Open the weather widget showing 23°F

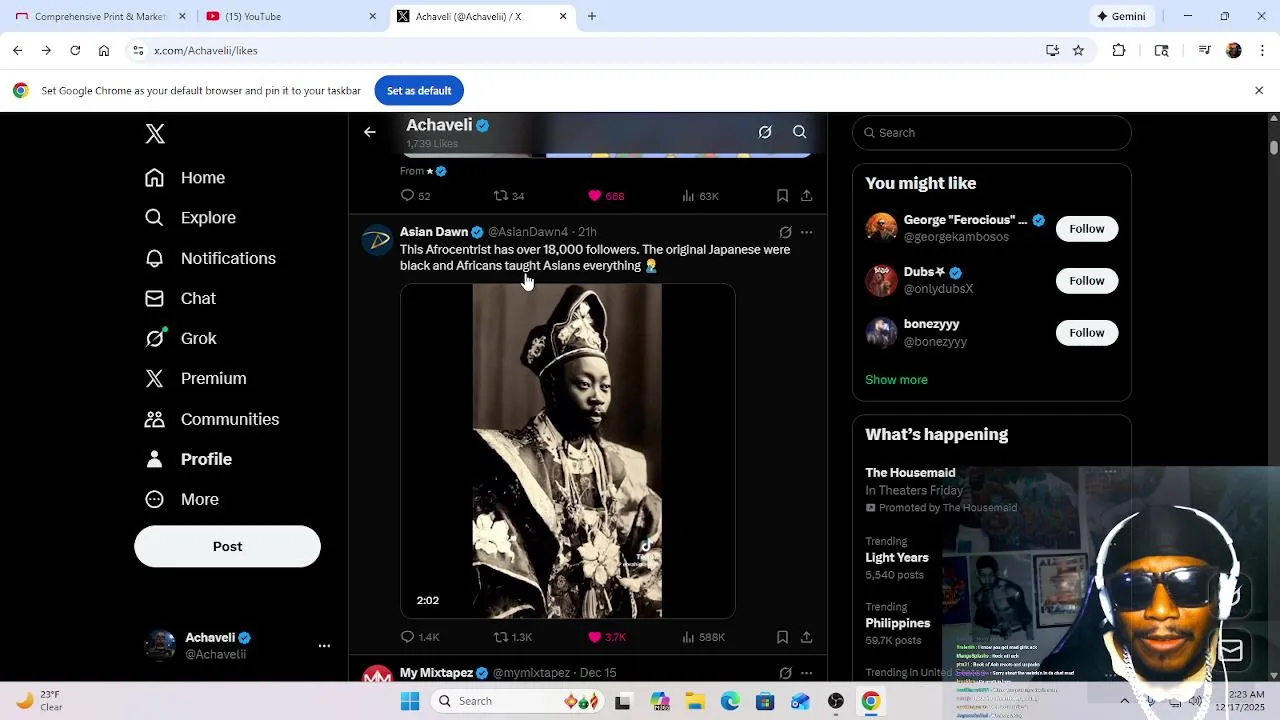click(40, 701)
